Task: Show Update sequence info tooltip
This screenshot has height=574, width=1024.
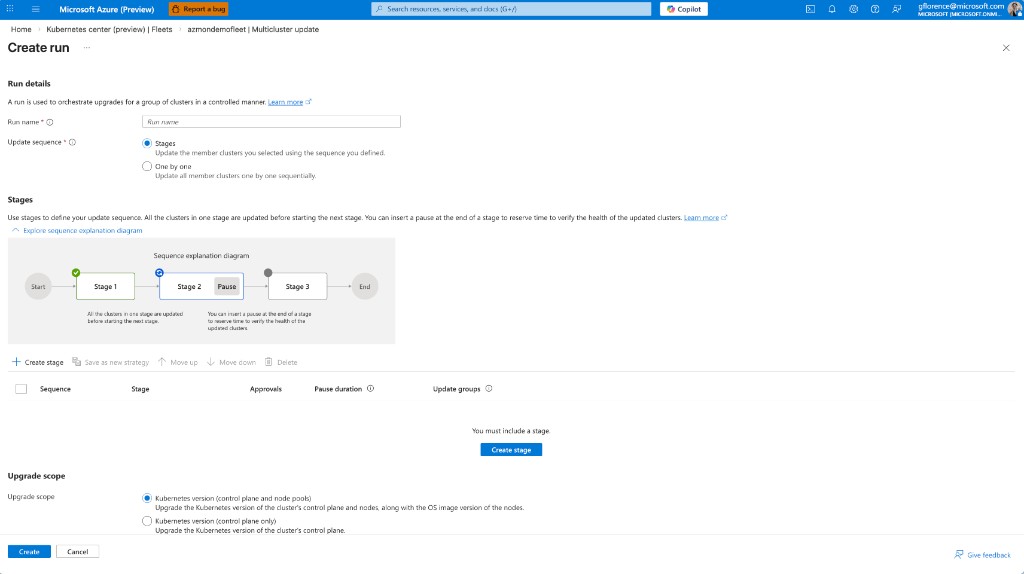Action: coord(72,142)
